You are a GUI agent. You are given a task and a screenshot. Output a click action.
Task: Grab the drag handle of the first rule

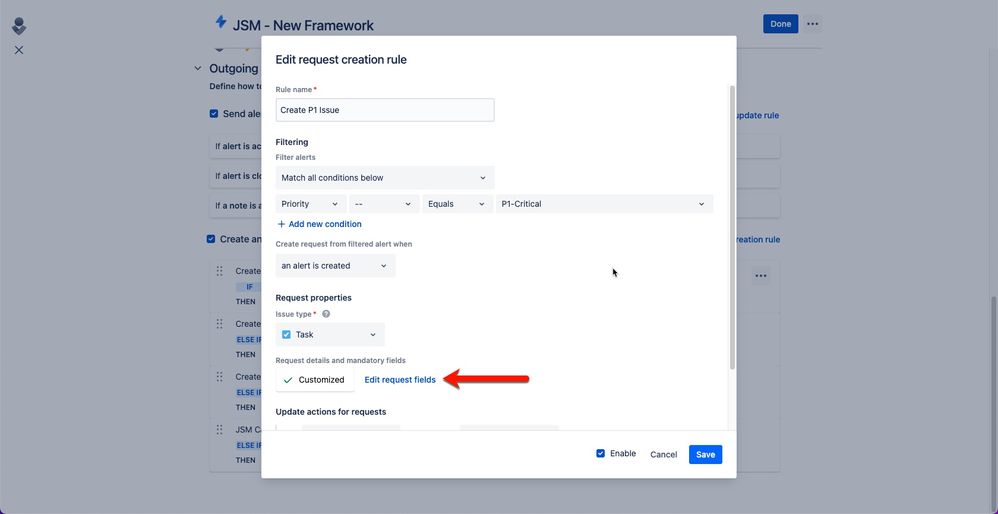tap(219, 271)
